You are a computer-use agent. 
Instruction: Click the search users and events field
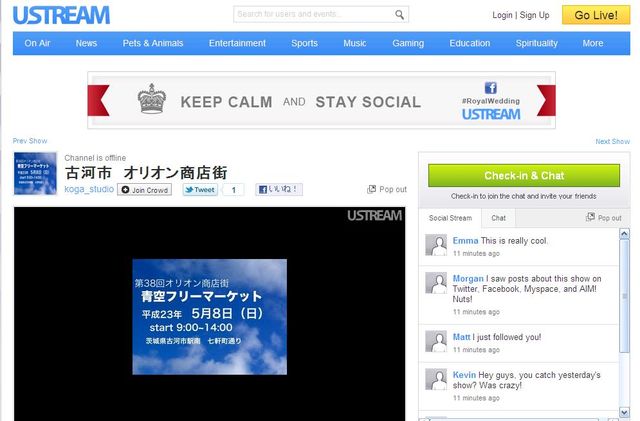coord(312,15)
